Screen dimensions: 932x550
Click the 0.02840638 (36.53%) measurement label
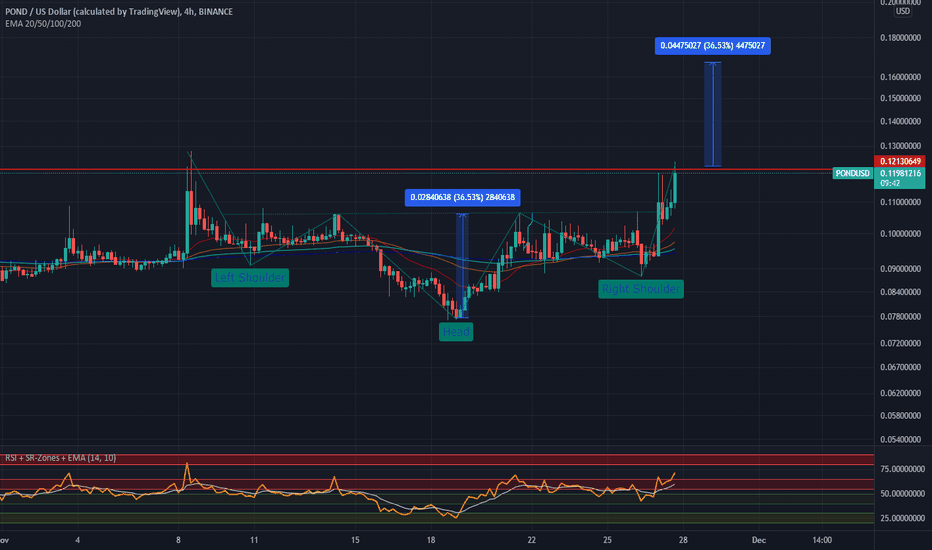tap(462, 197)
